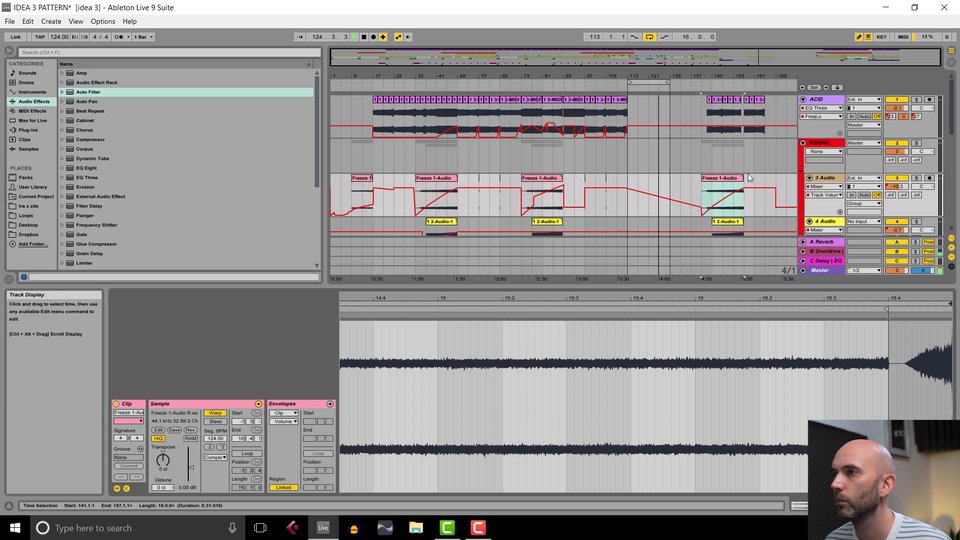Expand the Auto Filter folder

coord(62,92)
